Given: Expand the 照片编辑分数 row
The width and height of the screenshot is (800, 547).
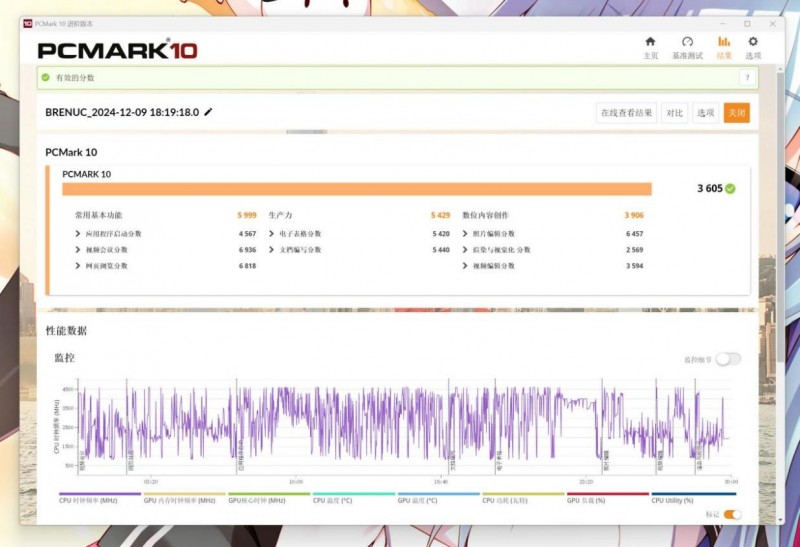Looking at the screenshot, I should (465, 234).
